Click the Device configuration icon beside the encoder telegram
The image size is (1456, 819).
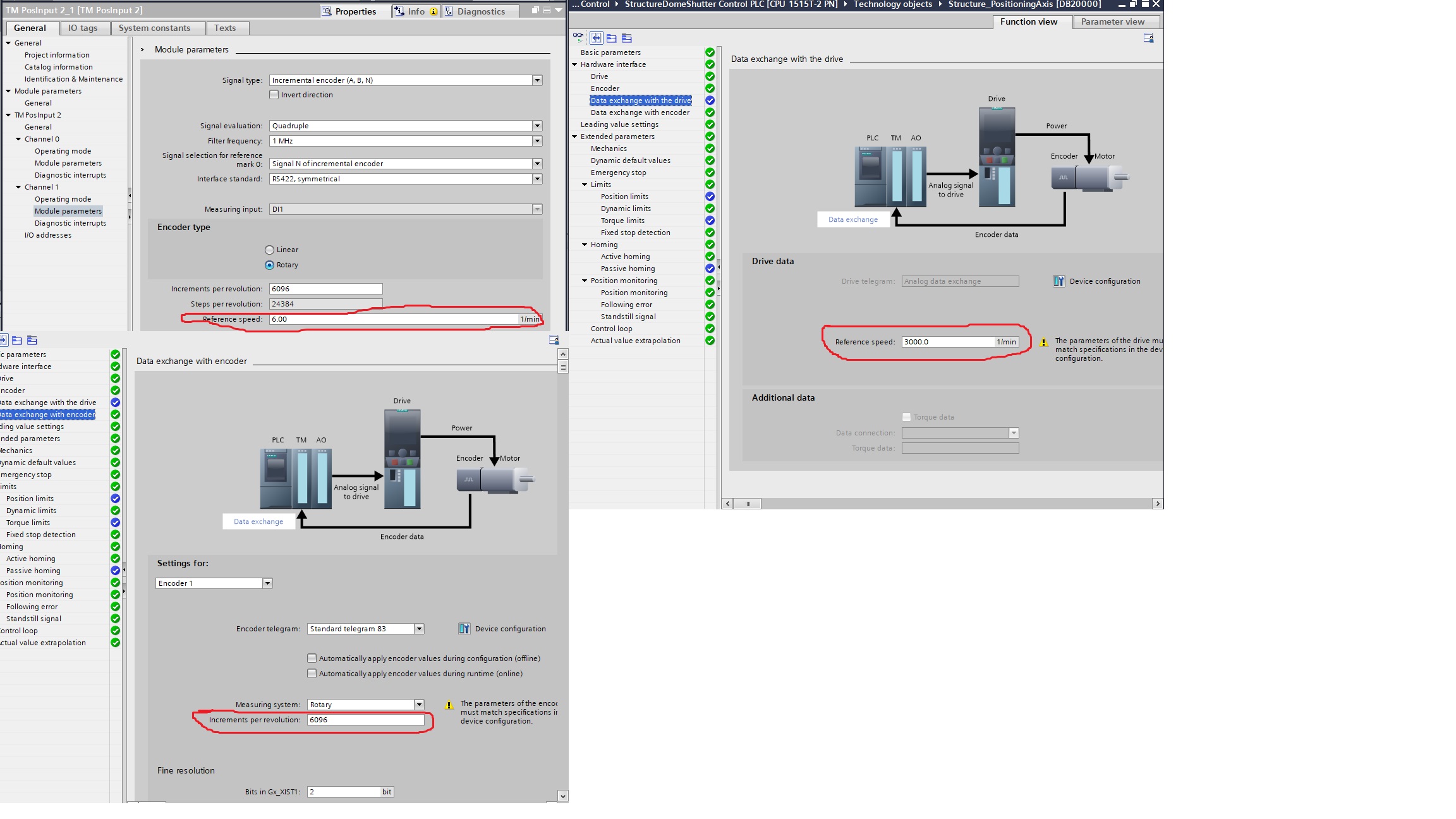click(x=464, y=629)
